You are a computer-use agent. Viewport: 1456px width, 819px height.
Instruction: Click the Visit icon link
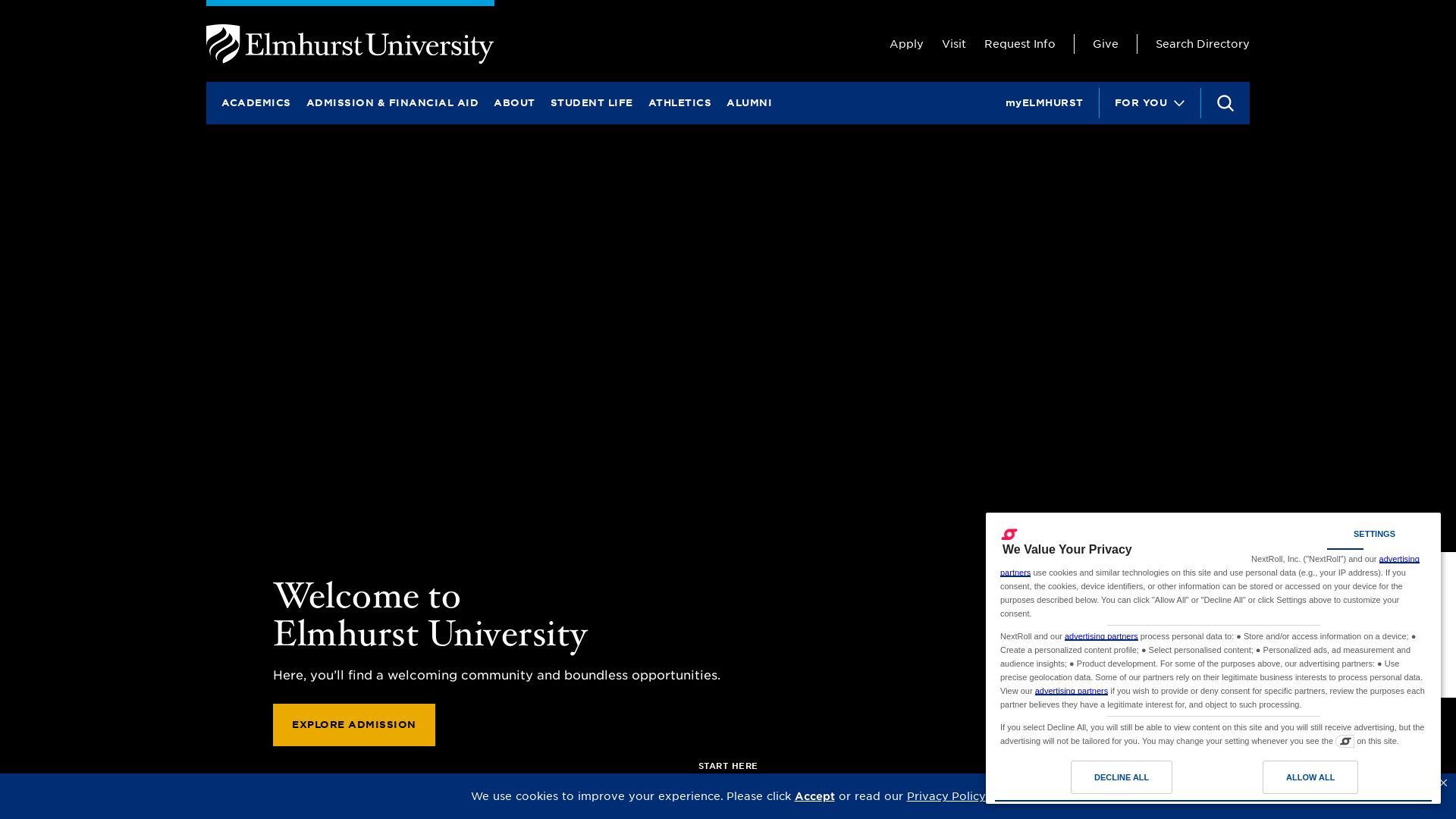tap(953, 43)
